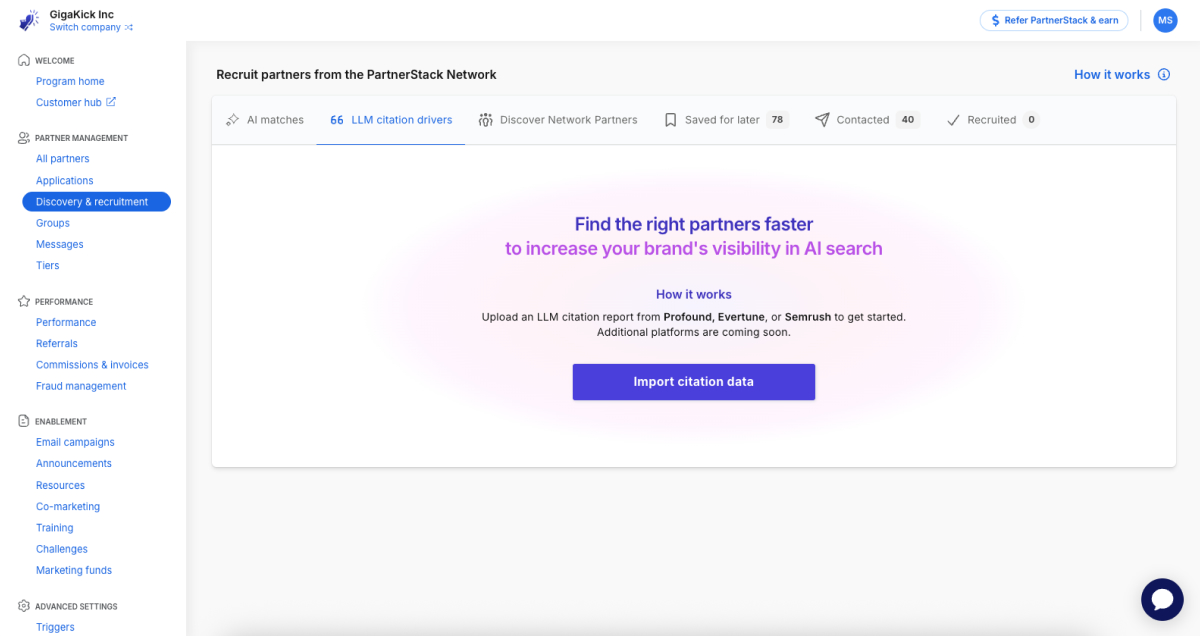Viewport: 1200px width, 636px height.
Task: Open Referrals in the sidebar
Action: point(57,343)
